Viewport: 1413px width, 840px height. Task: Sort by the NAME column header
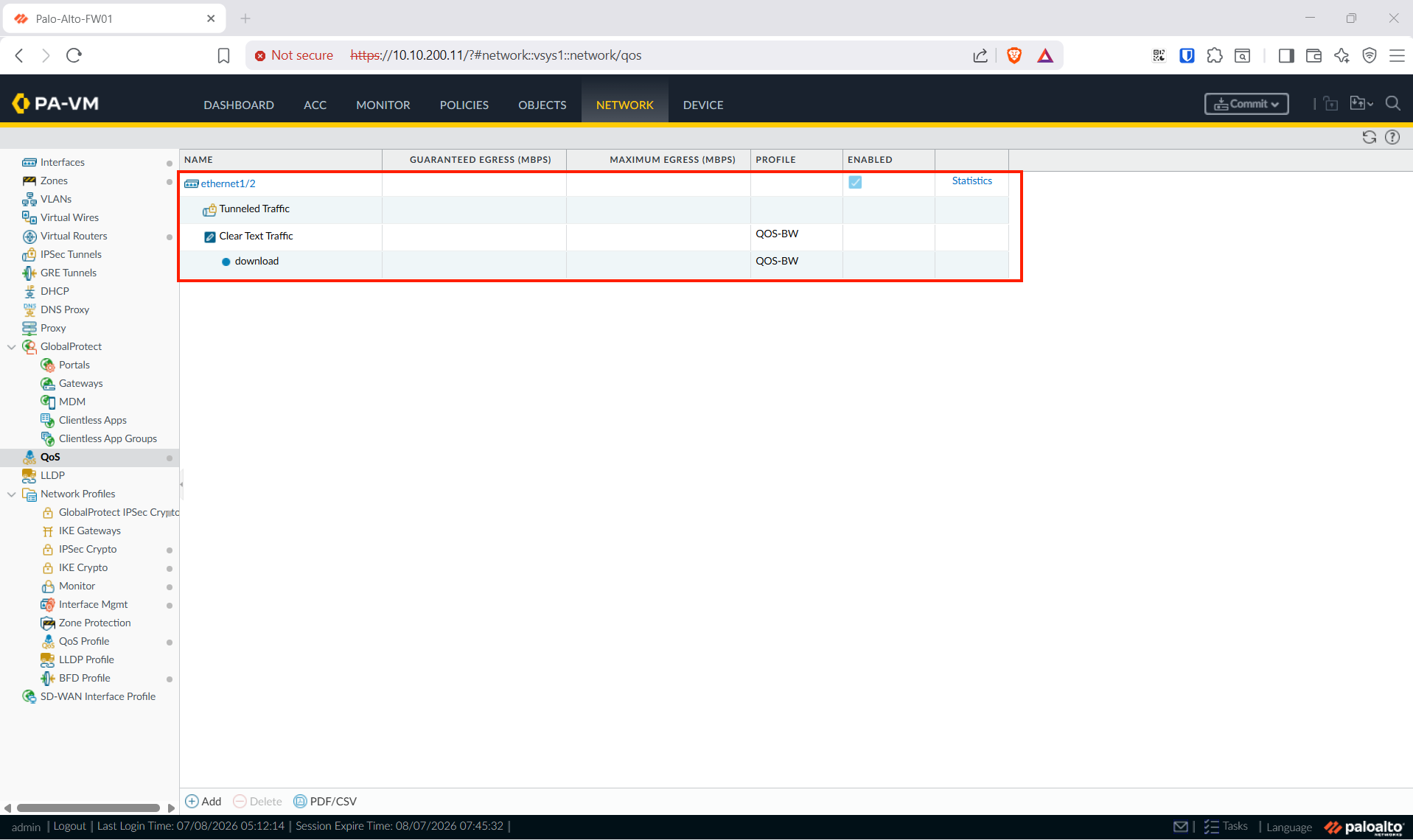(281, 159)
